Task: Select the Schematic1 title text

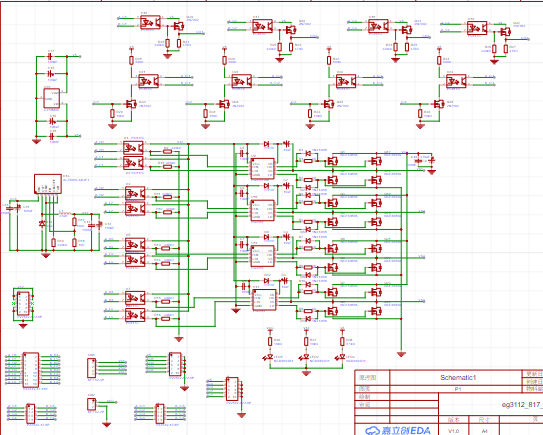Action: tap(458, 378)
